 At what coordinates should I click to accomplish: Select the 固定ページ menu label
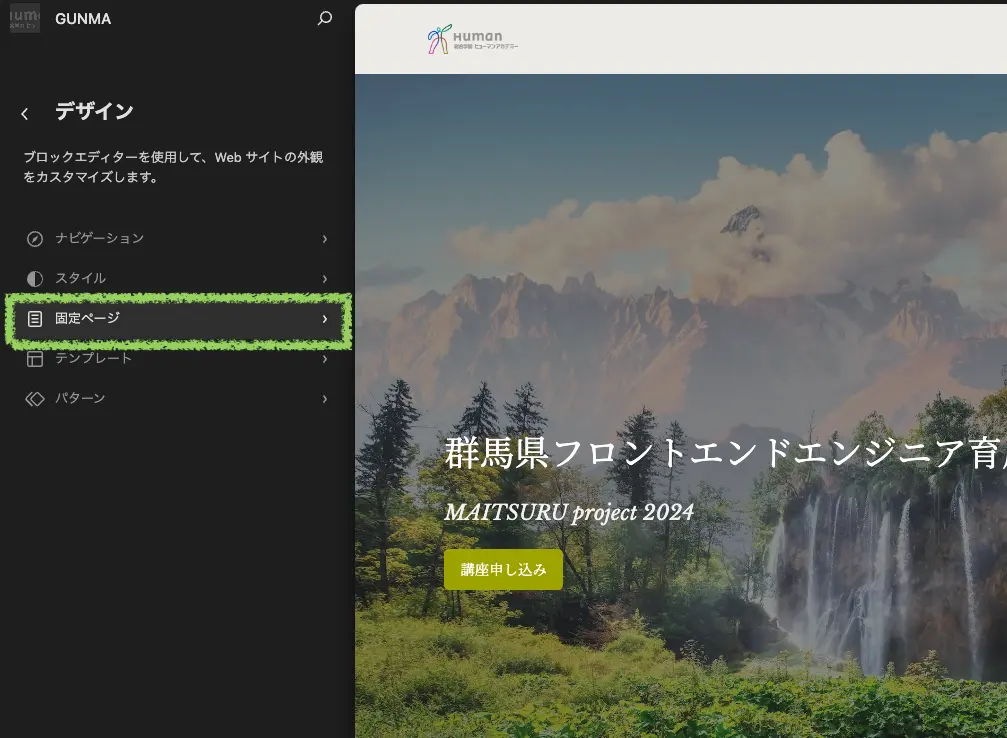(x=87, y=319)
